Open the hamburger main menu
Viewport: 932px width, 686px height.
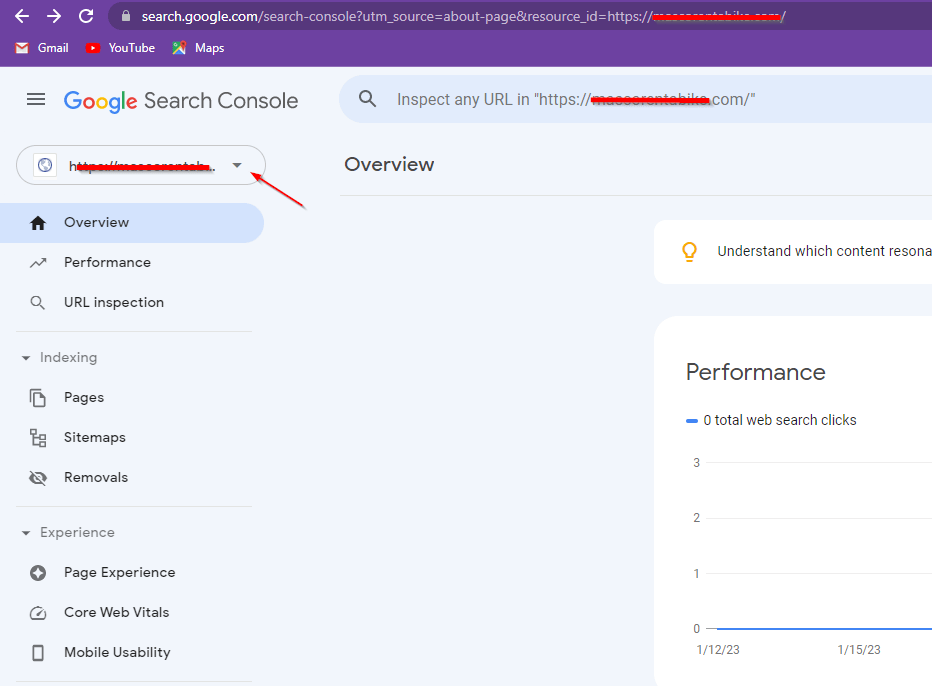[x=36, y=100]
